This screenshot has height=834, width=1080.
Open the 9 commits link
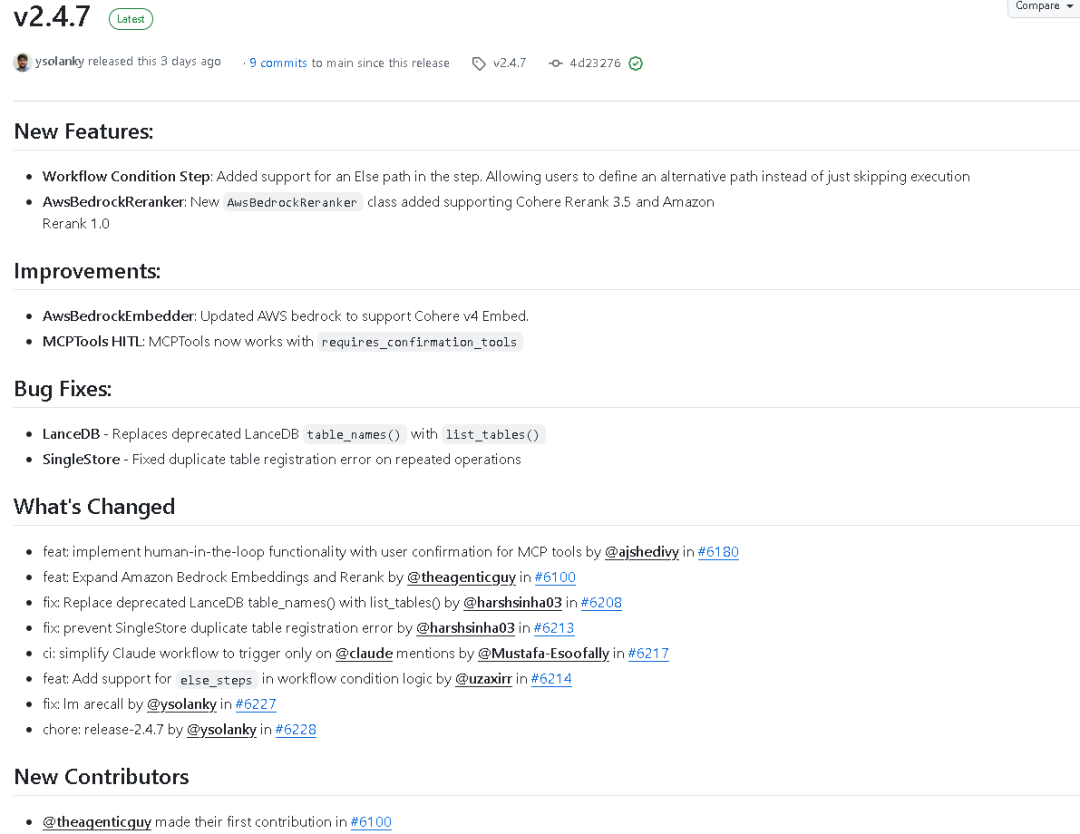coord(278,63)
